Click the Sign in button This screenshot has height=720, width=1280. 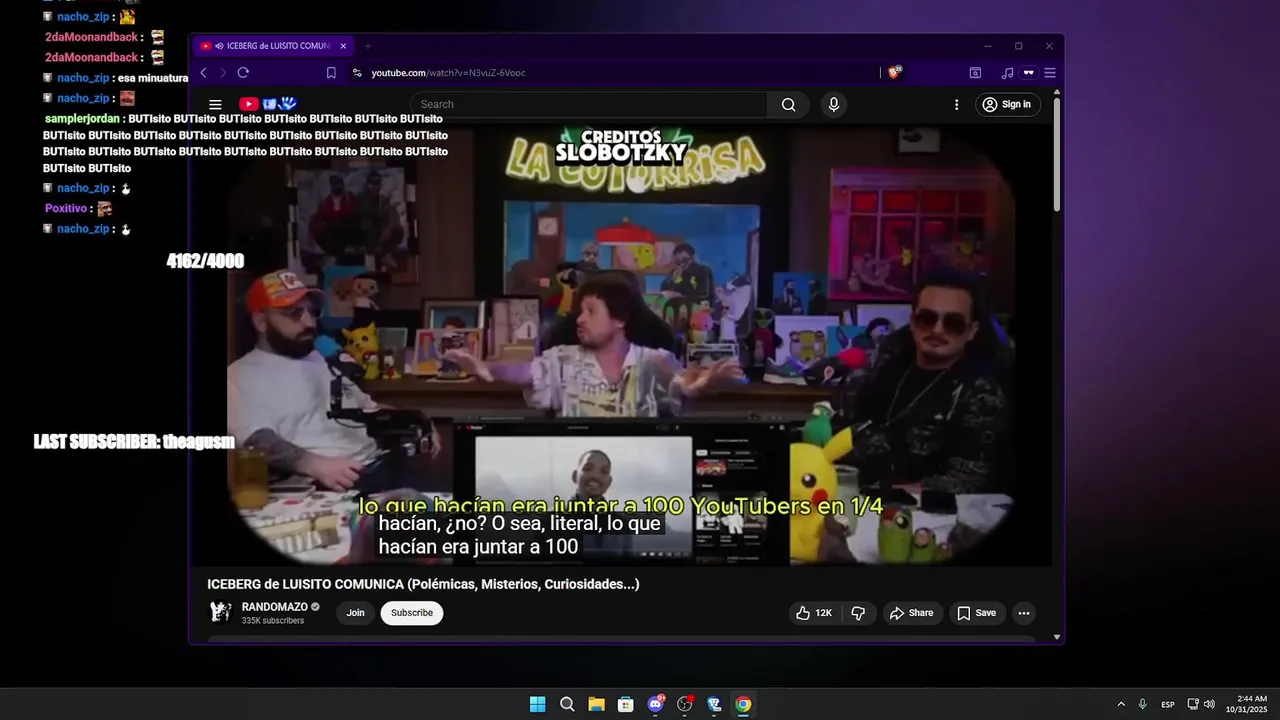[x=1006, y=104]
